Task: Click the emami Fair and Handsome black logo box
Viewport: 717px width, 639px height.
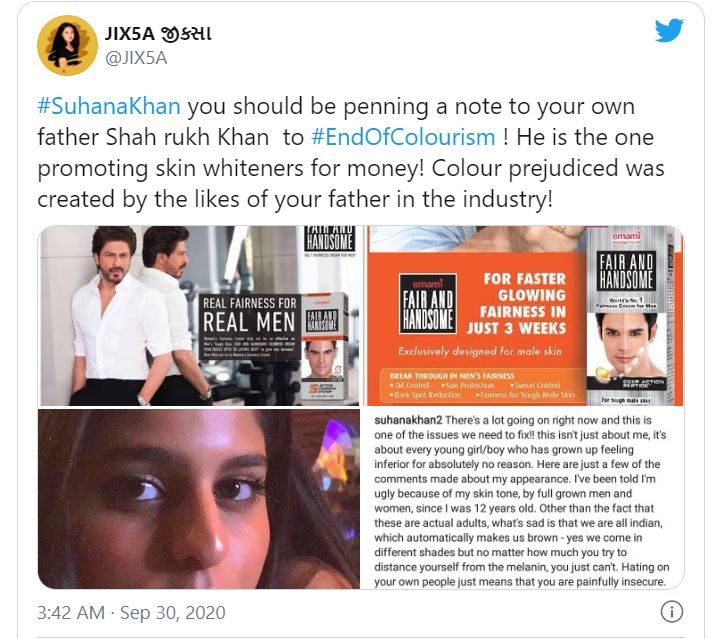Action: coord(428,303)
